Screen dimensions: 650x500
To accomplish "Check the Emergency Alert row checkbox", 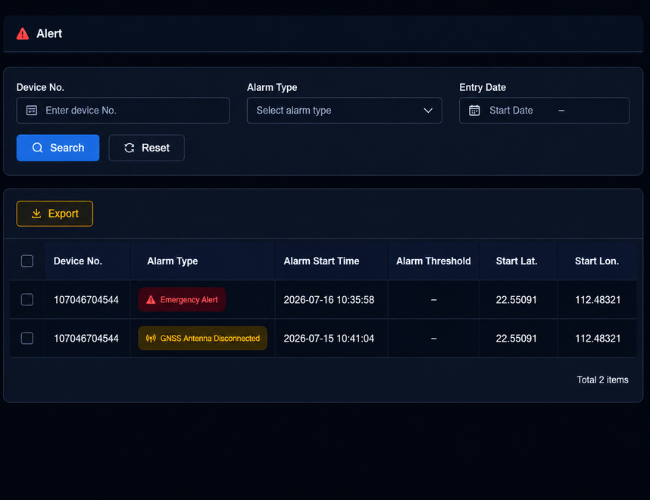I will coord(27,299).
